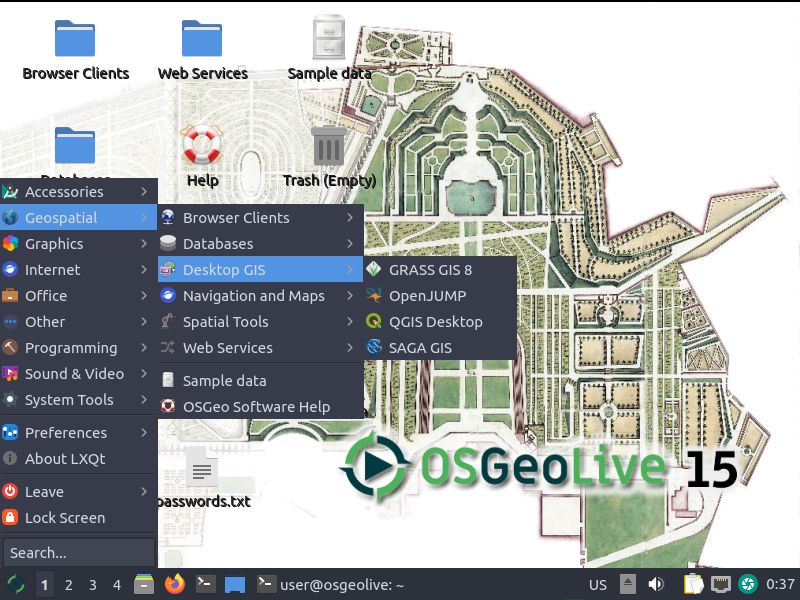Screen dimensions: 800x600
Task: Click the volume speaker icon in tray
Action: 656,584
